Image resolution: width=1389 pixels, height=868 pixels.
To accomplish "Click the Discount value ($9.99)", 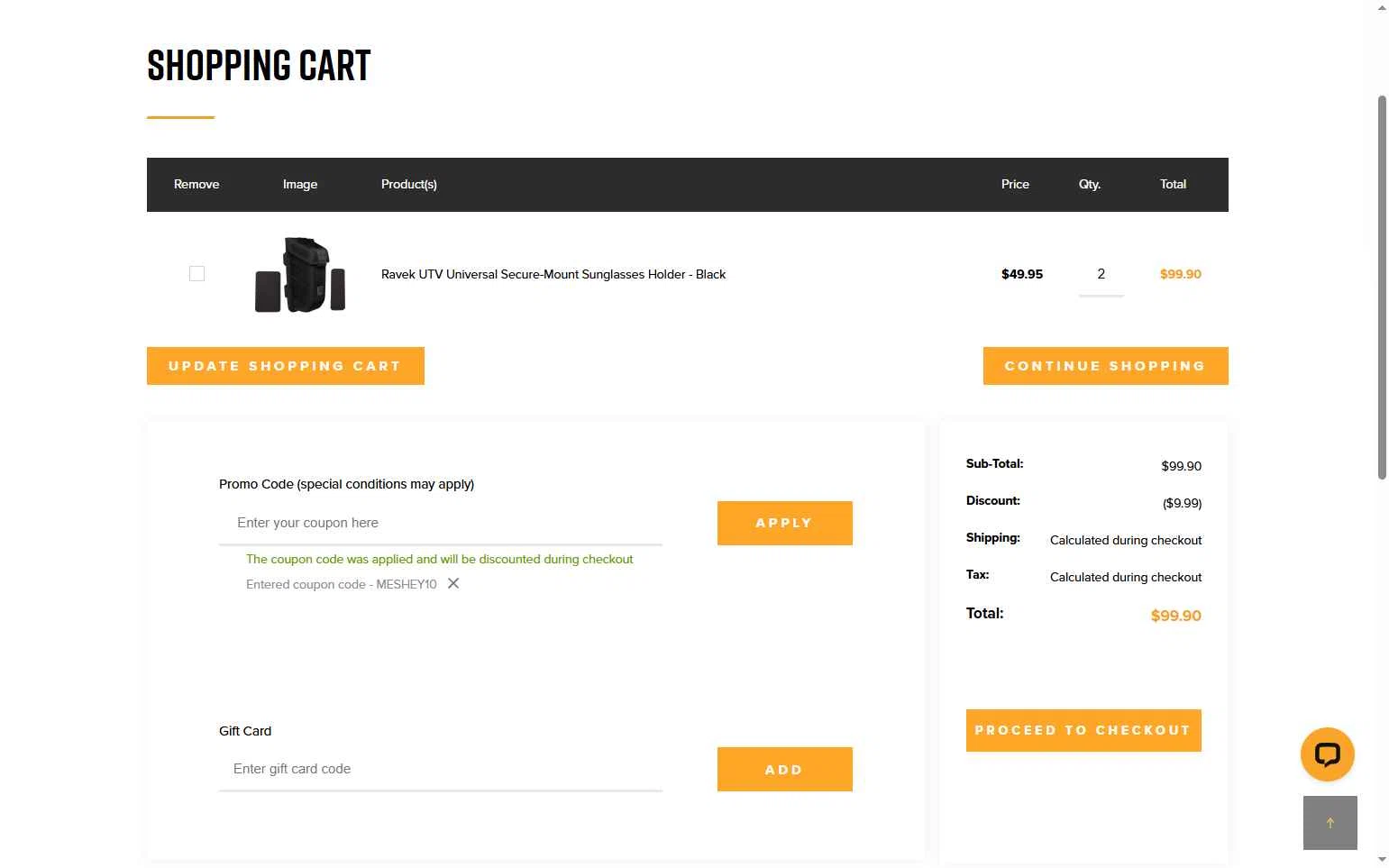I will pyautogui.click(x=1182, y=503).
